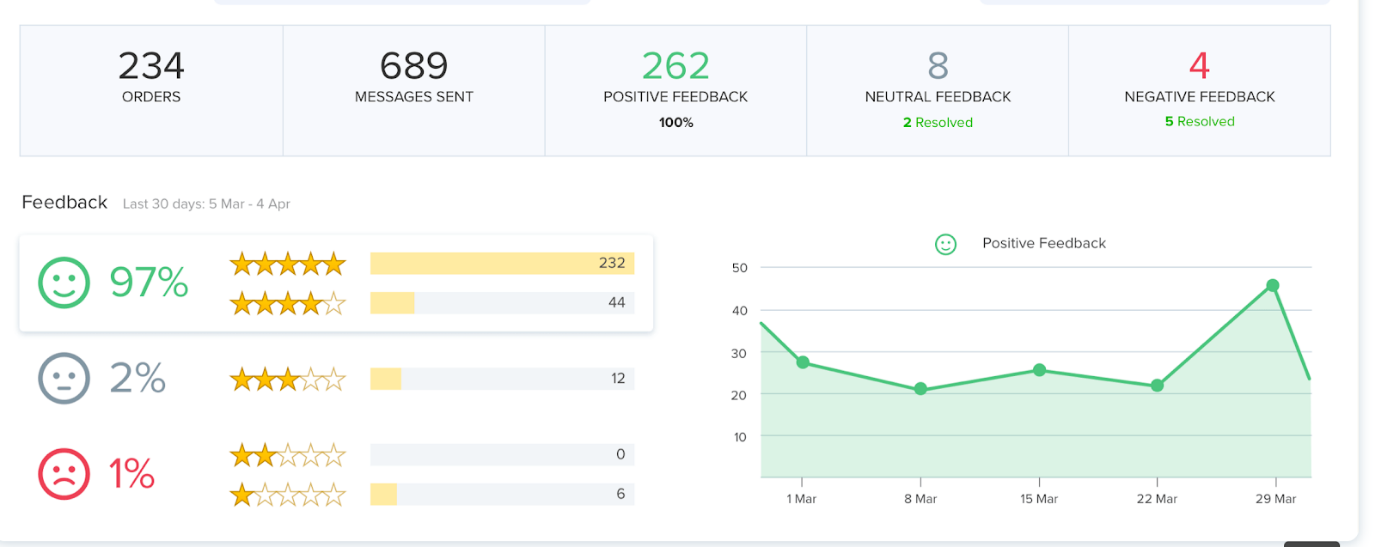This screenshot has height=547, width=1375.
Task: Click the smiley icon in the chart legend
Action: (945, 244)
